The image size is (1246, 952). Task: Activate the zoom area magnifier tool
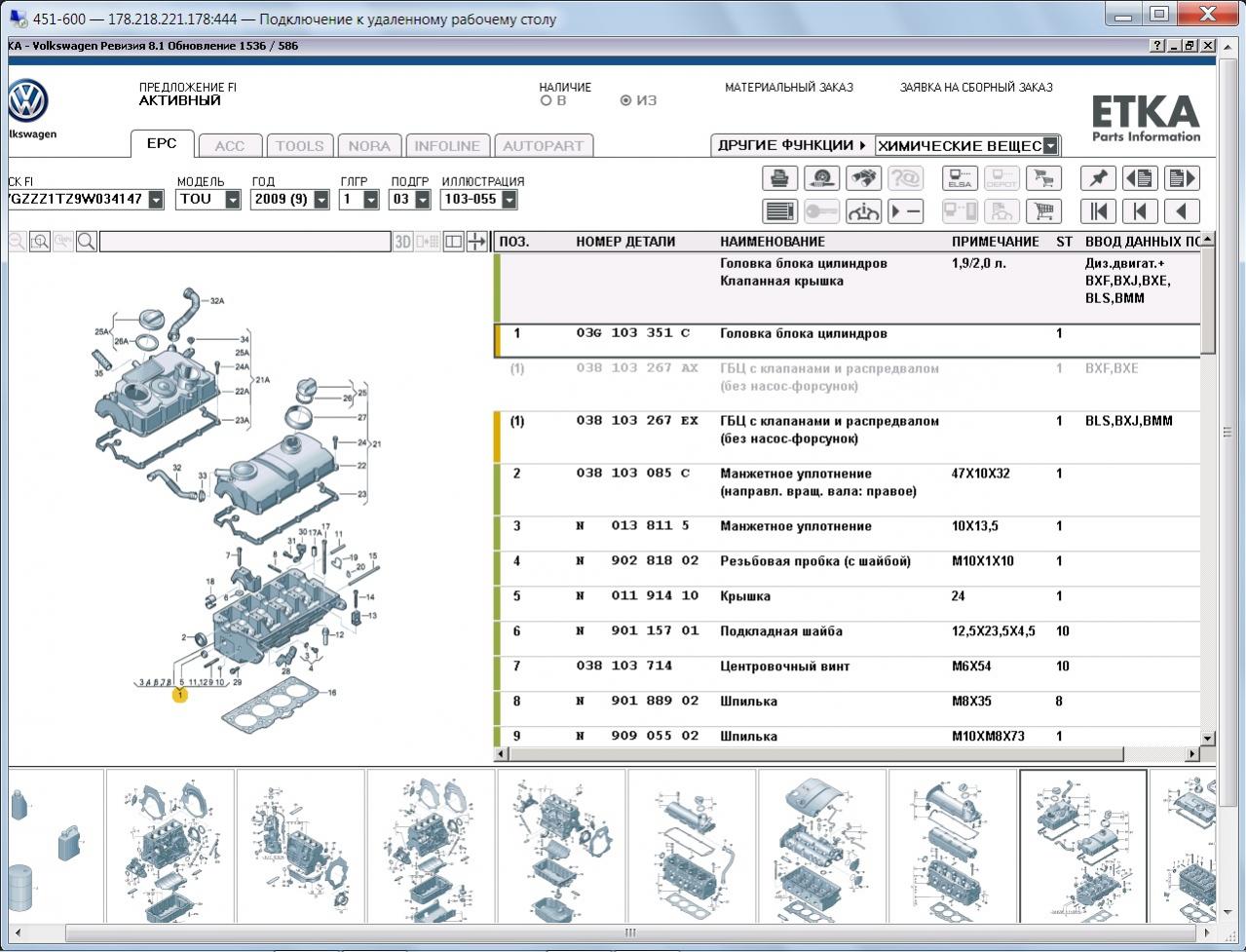pos(40,242)
